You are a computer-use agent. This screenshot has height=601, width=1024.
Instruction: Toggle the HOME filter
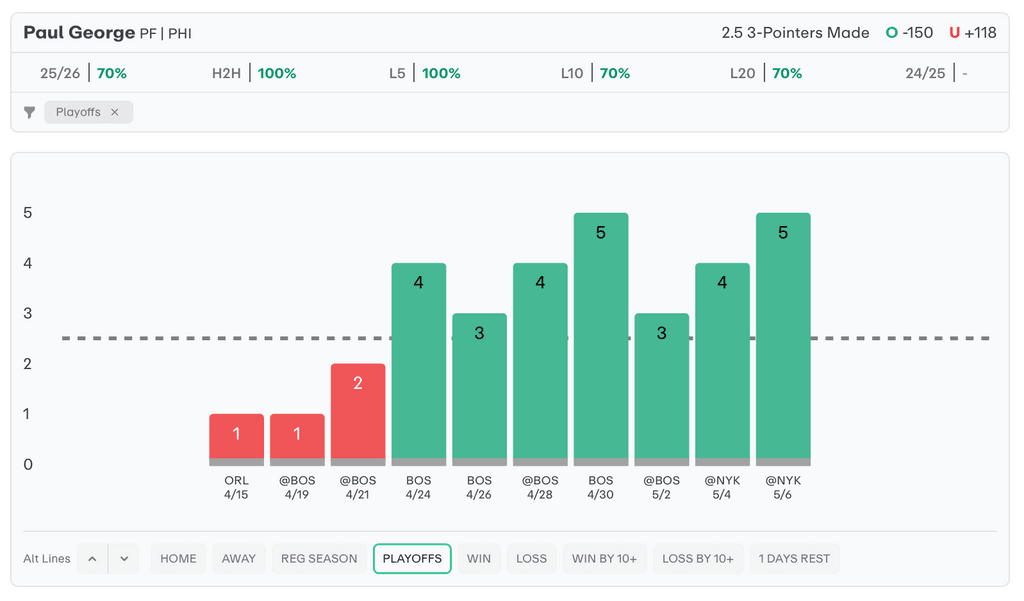(x=178, y=559)
